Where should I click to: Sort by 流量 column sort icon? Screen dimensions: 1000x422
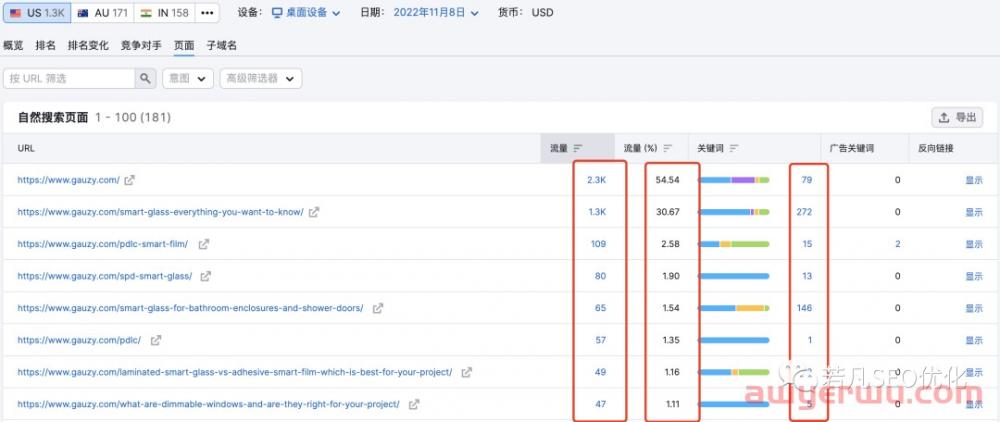[578, 148]
